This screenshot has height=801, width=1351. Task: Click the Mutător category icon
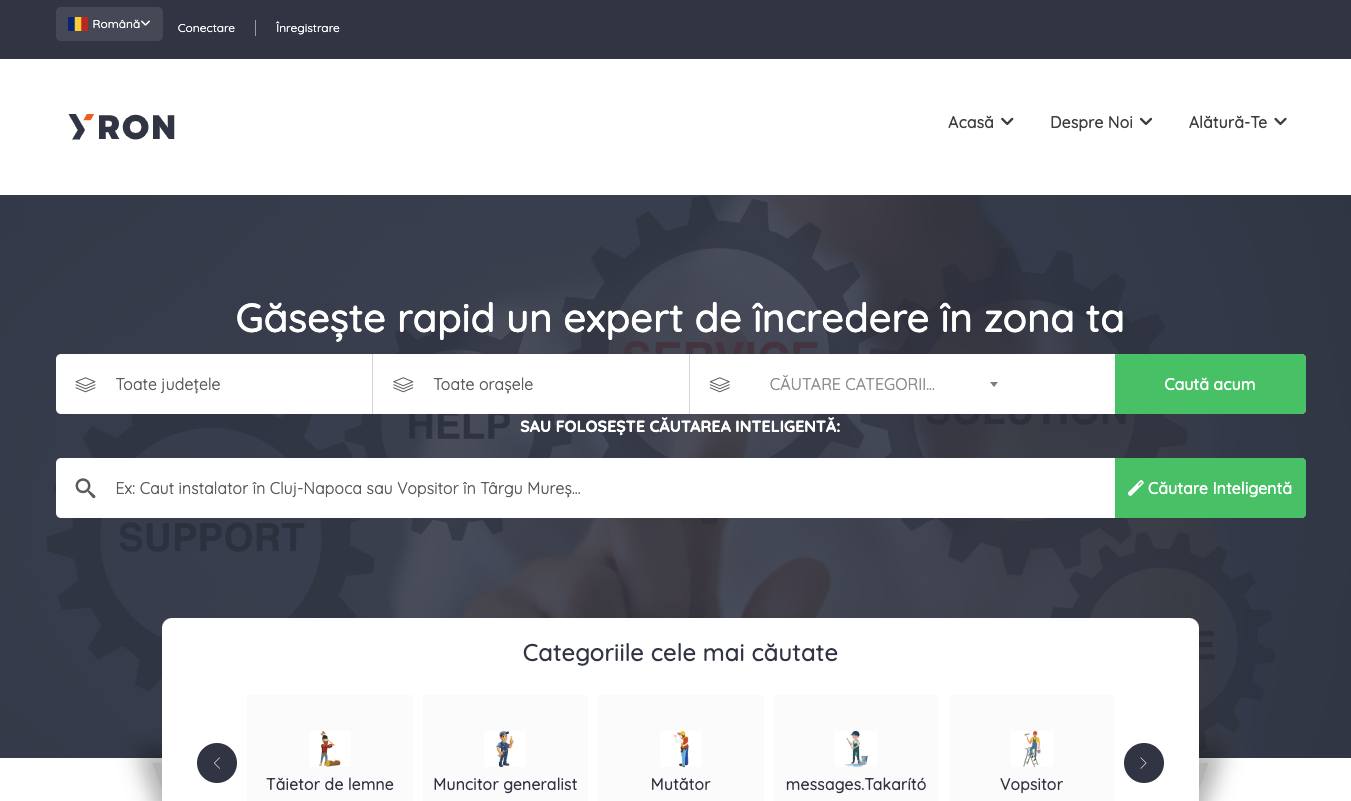(x=681, y=748)
